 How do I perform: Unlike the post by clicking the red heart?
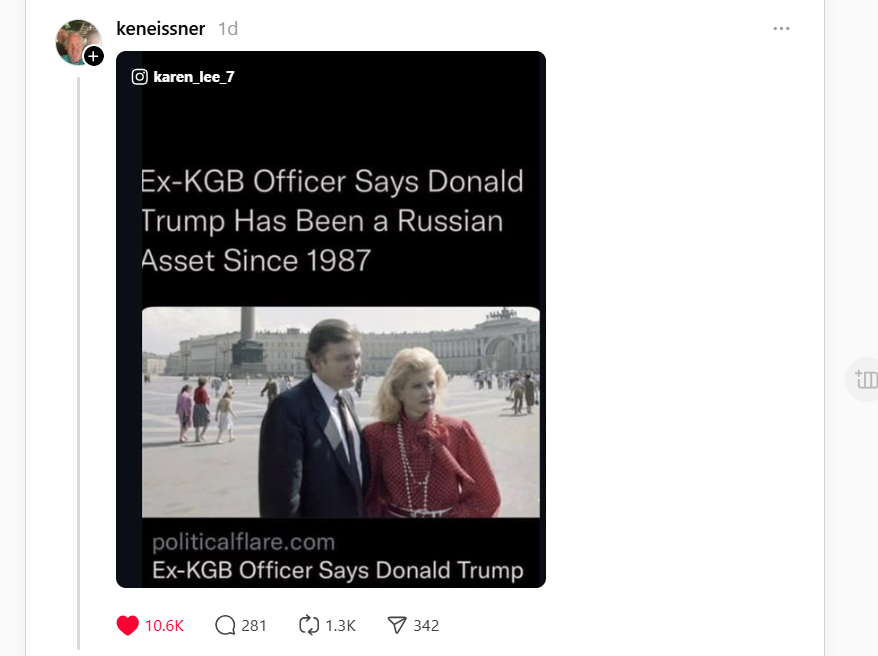tap(127, 625)
